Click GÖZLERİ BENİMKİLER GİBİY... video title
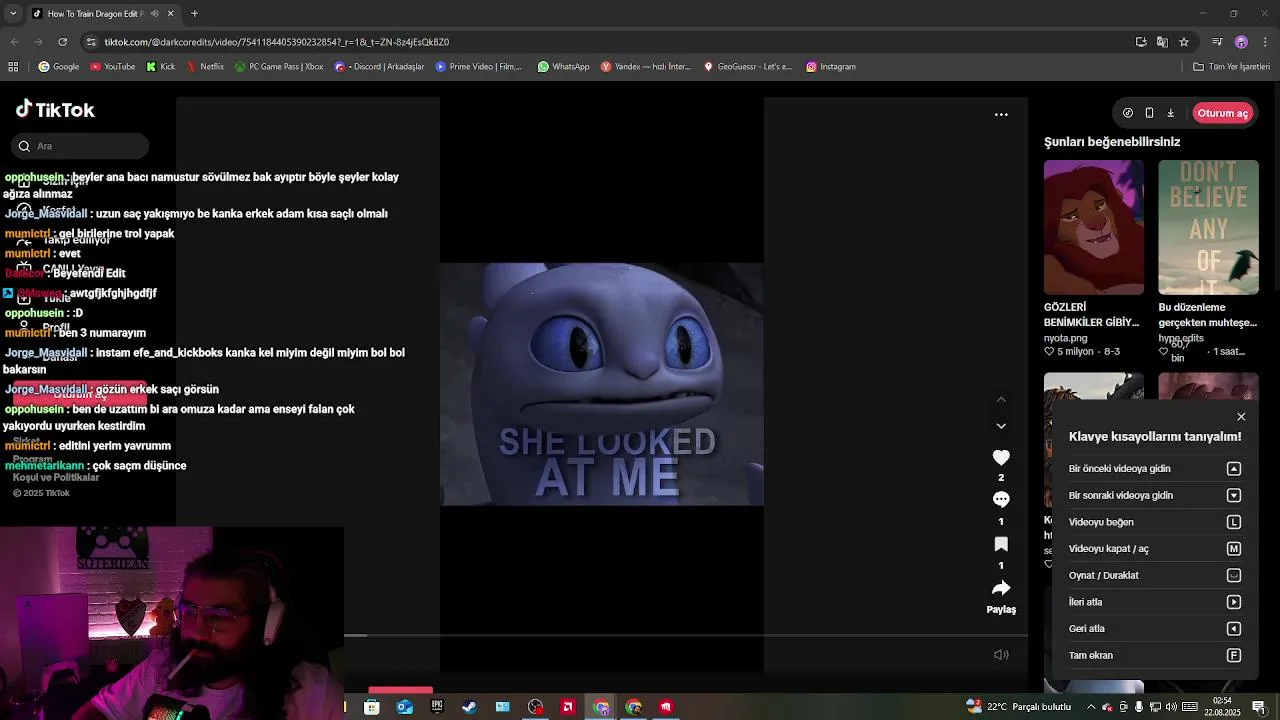1280x720 pixels. [1091, 315]
